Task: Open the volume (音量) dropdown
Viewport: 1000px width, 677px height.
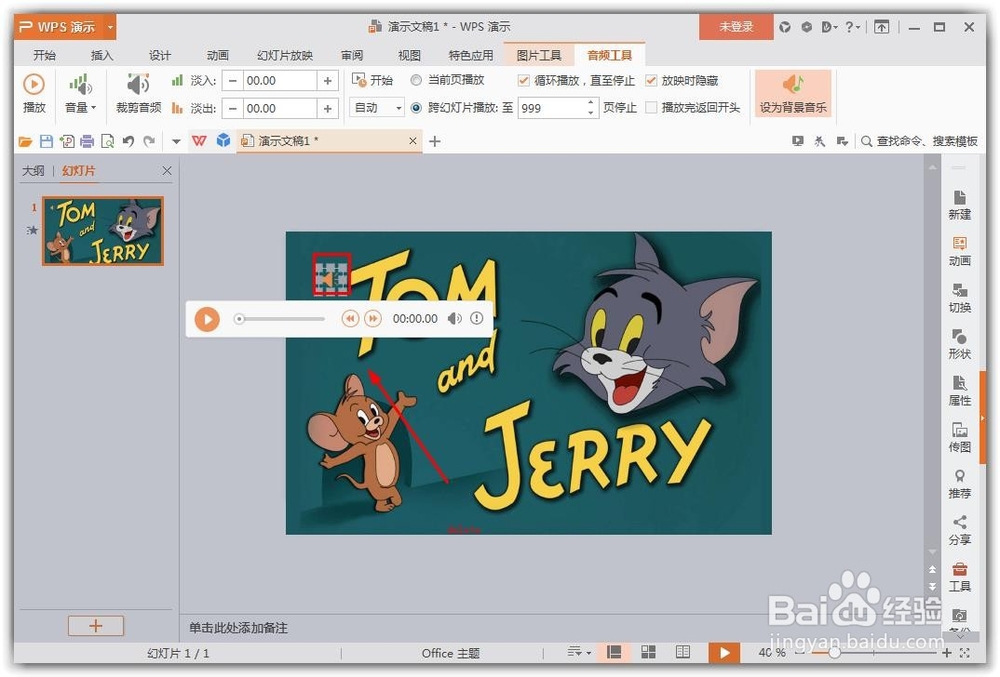Action: (x=80, y=93)
